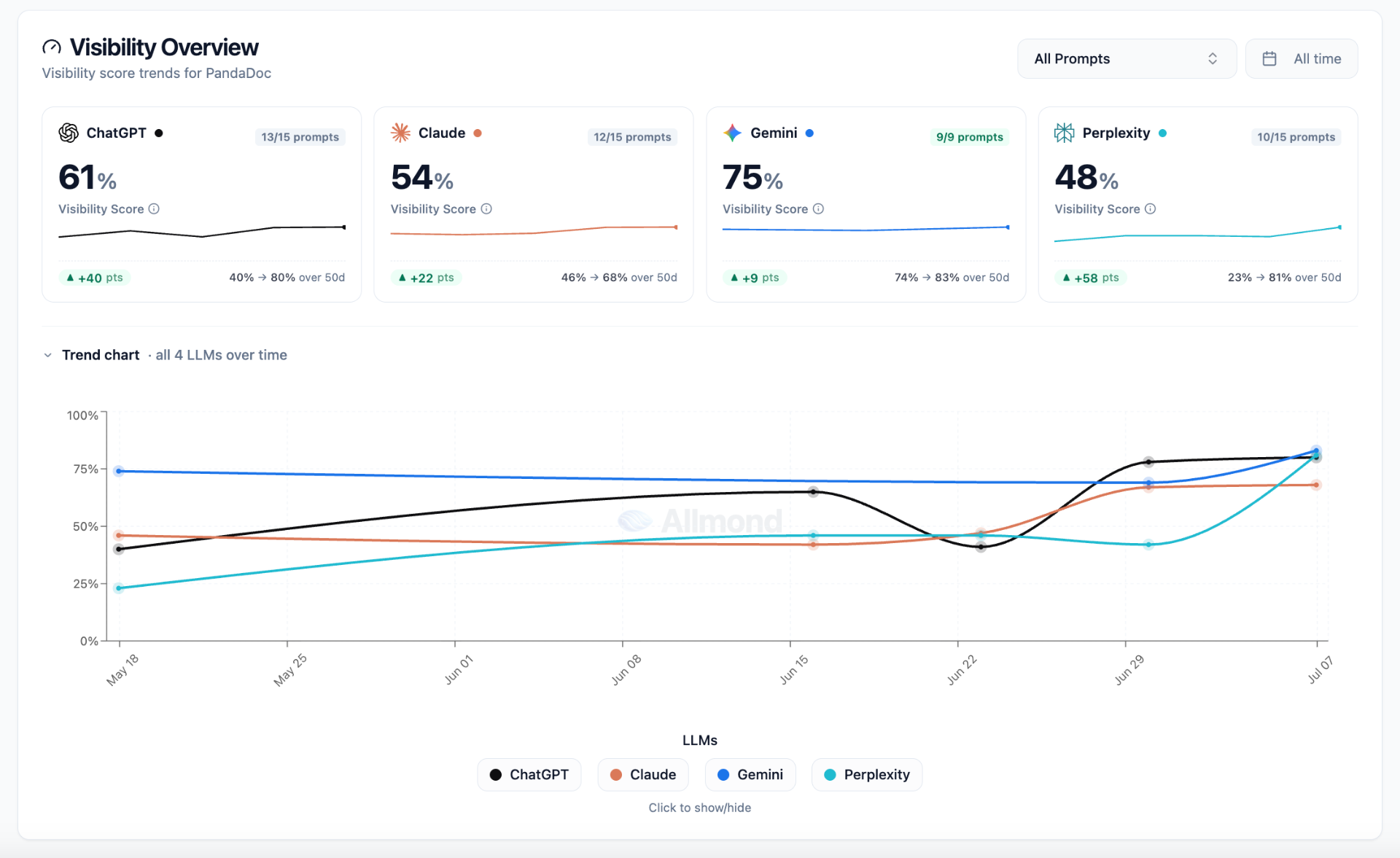Click the Perplexity data point near Jun 29
This screenshot has width=1400, height=858.
(x=1148, y=545)
